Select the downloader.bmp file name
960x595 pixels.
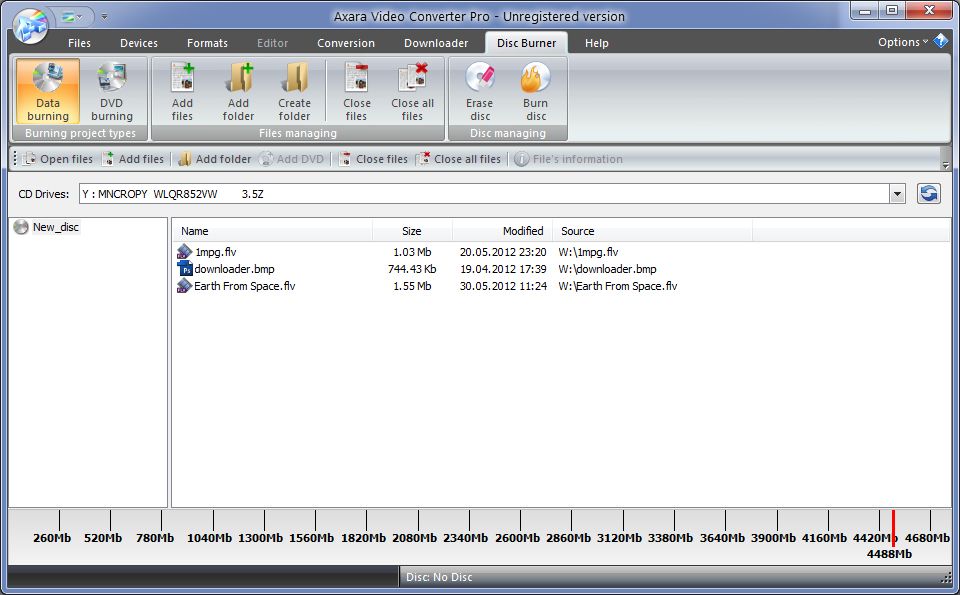click(234, 269)
